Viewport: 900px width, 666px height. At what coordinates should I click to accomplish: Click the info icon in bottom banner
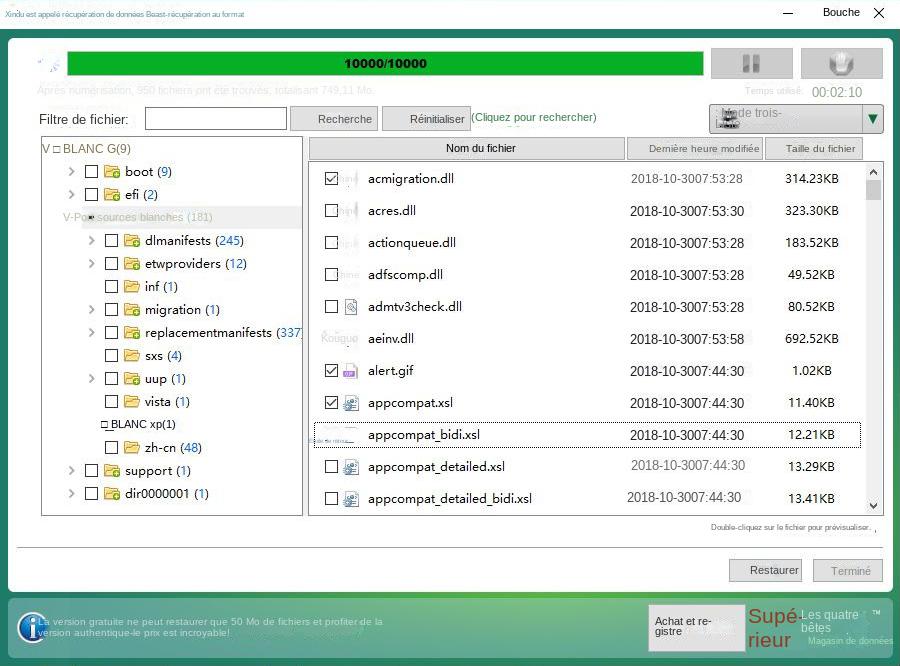click(32, 627)
